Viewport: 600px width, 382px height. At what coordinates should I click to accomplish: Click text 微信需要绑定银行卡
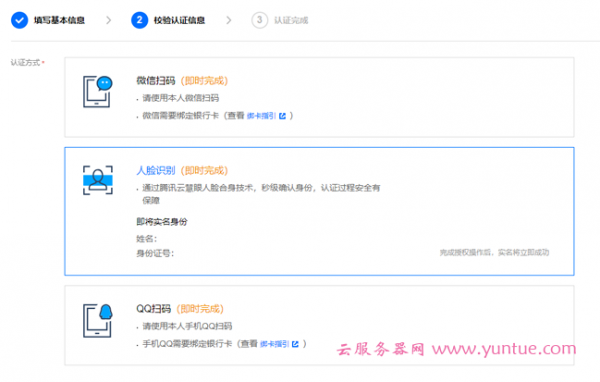coord(181,116)
